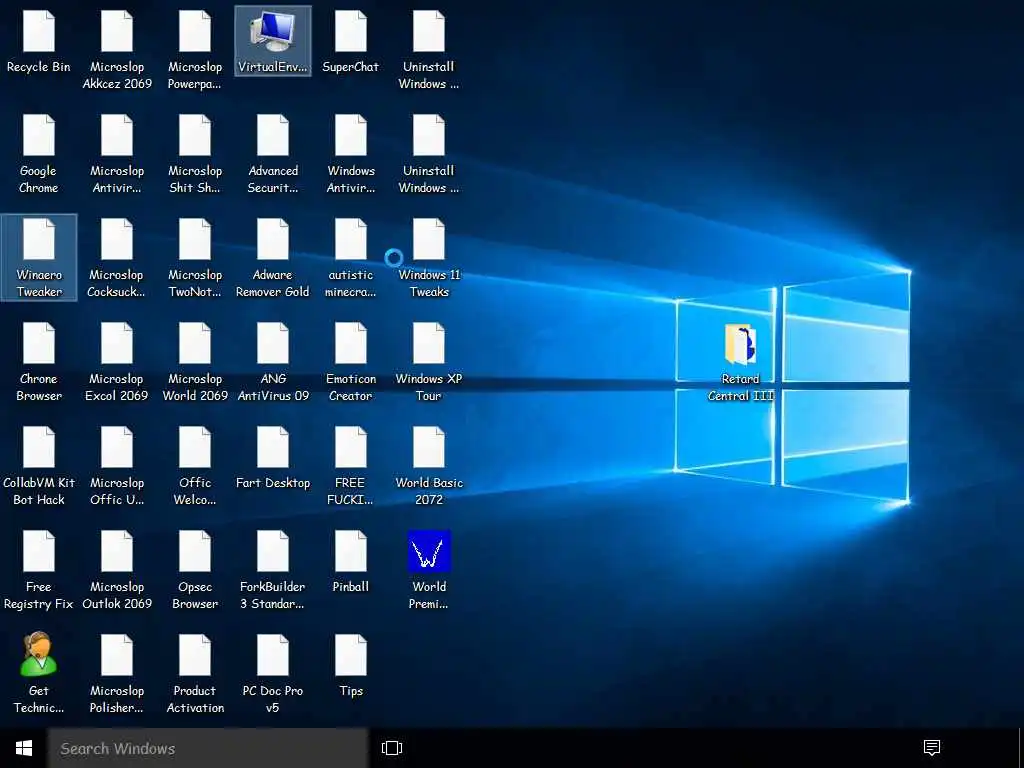Select the Winaero Tweaker icon

click(x=39, y=257)
